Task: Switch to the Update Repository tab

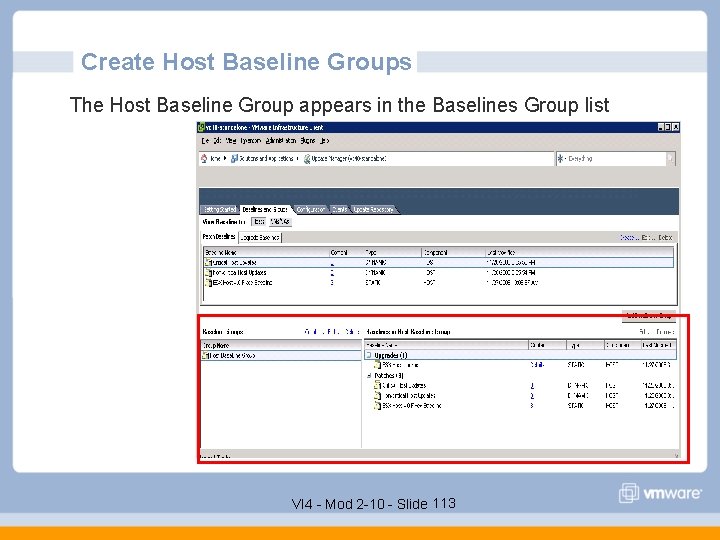Action: coord(373,209)
